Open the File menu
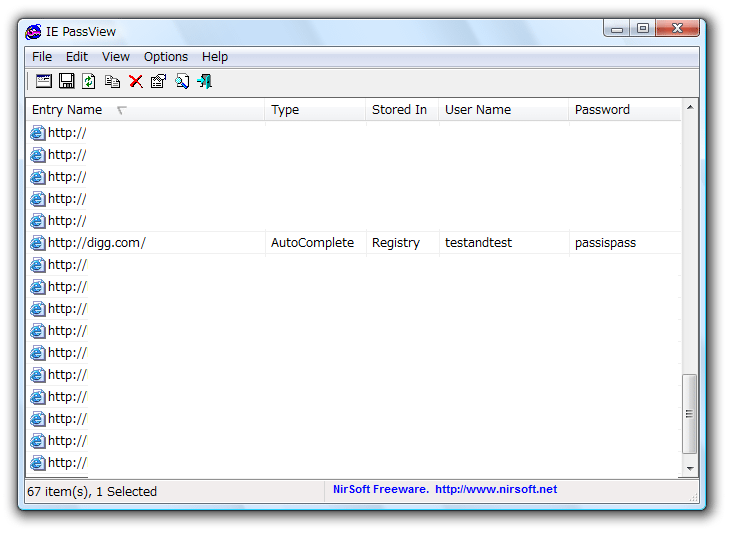This screenshot has width=730, height=533. (x=42, y=57)
